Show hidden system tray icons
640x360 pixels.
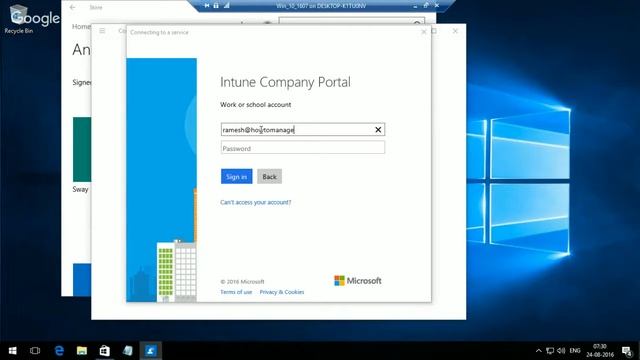(x=538, y=351)
